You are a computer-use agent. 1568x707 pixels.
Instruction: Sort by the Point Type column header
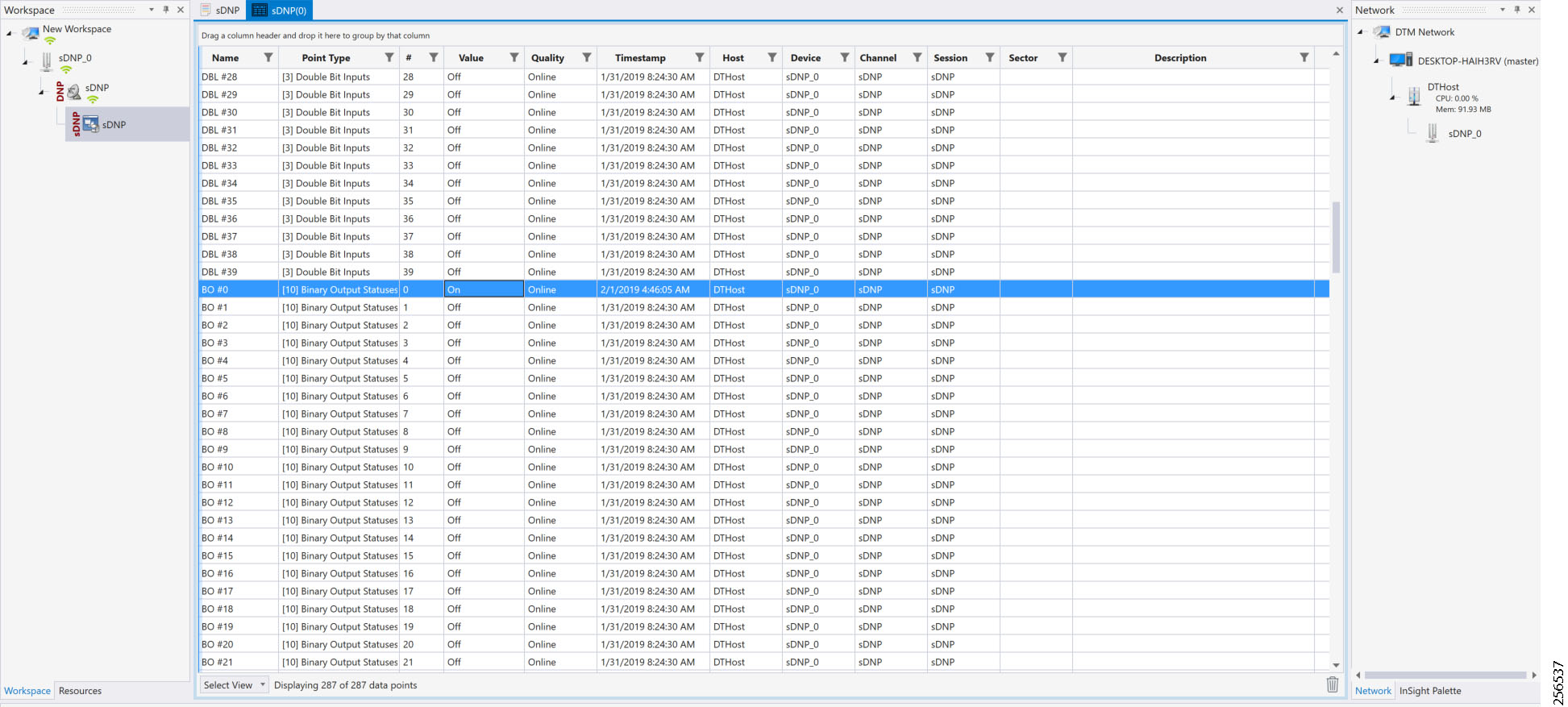coord(326,58)
